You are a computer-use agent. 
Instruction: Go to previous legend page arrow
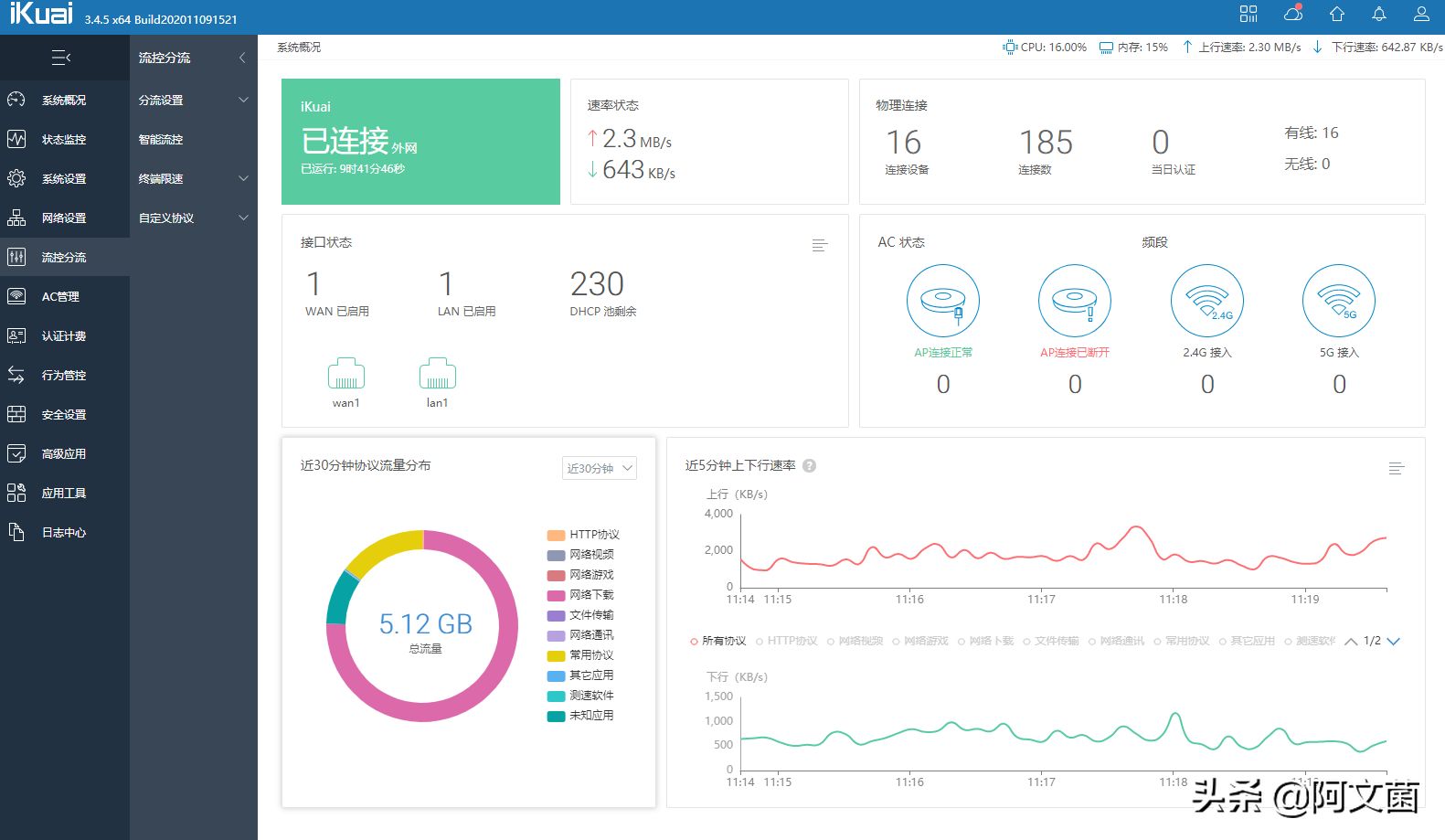click(x=1351, y=641)
